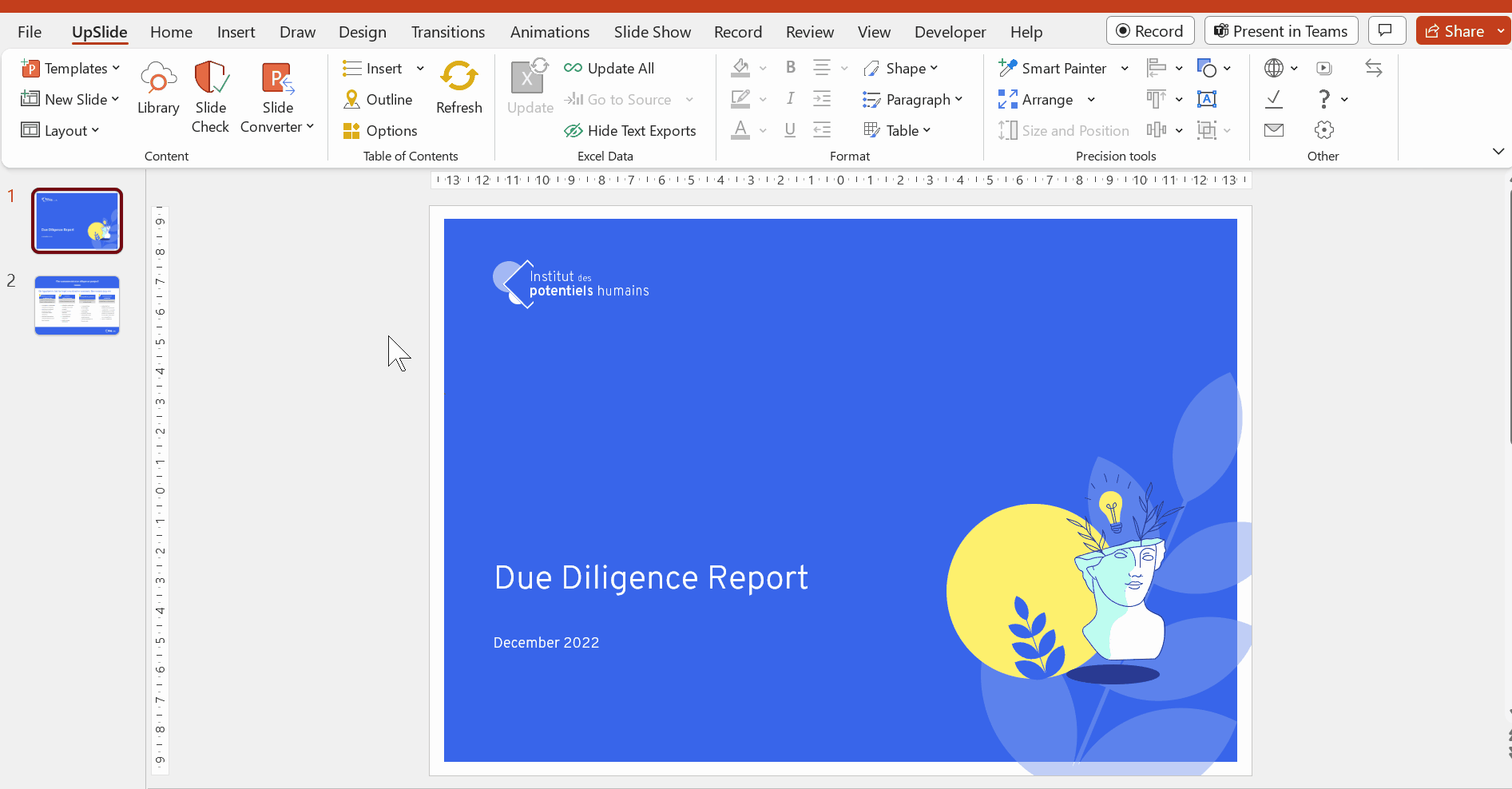Run the Slide Check tool
The height and width of the screenshot is (789, 1512).
(x=210, y=94)
